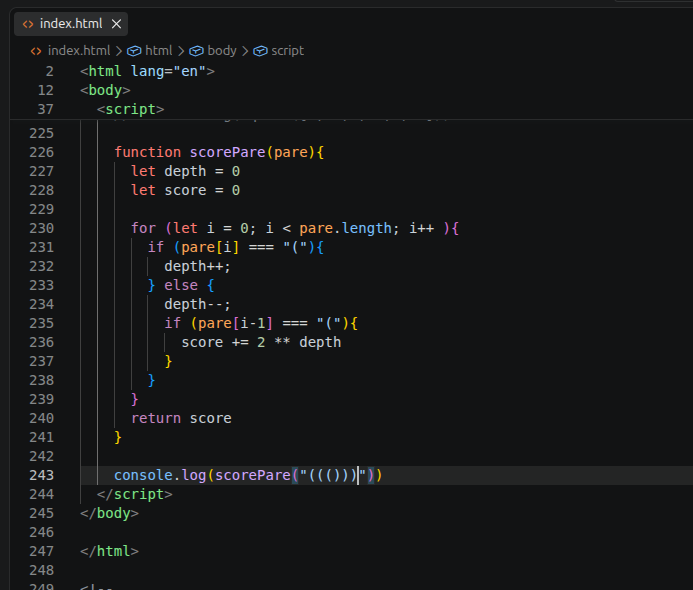Image resolution: width=693 pixels, height=590 pixels.
Task: Jump to sticky line <script>
Action: pos(130,109)
